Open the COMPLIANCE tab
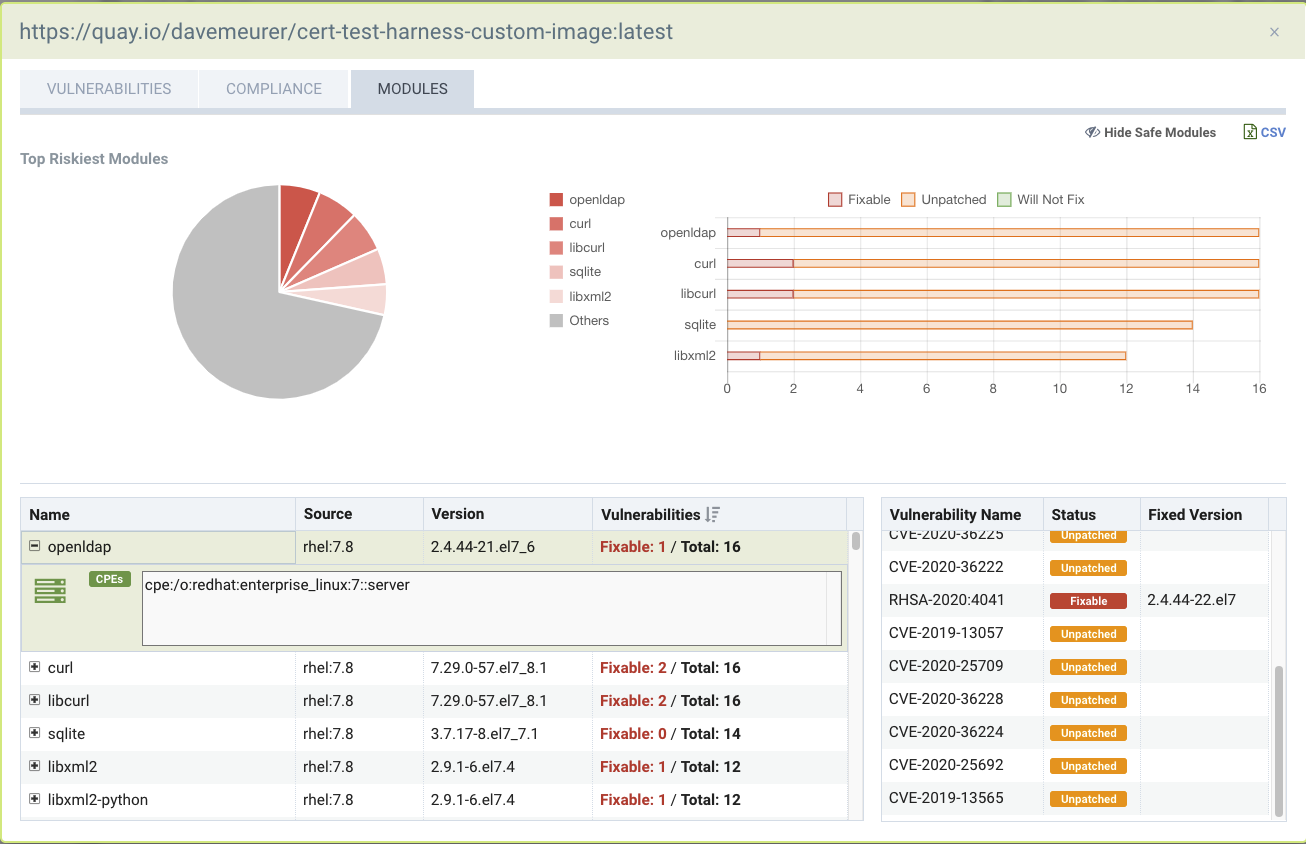1306x844 pixels. click(x=273, y=88)
